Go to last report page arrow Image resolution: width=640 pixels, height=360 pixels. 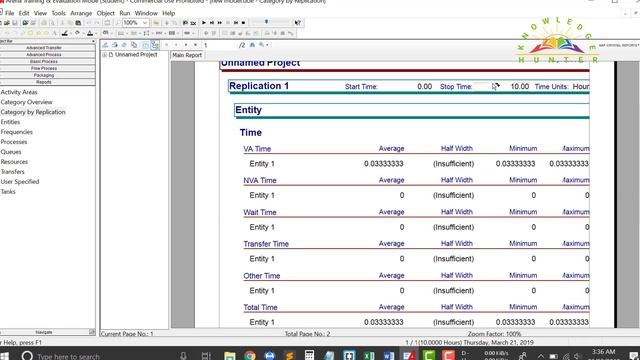pyautogui.click(x=196, y=45)
